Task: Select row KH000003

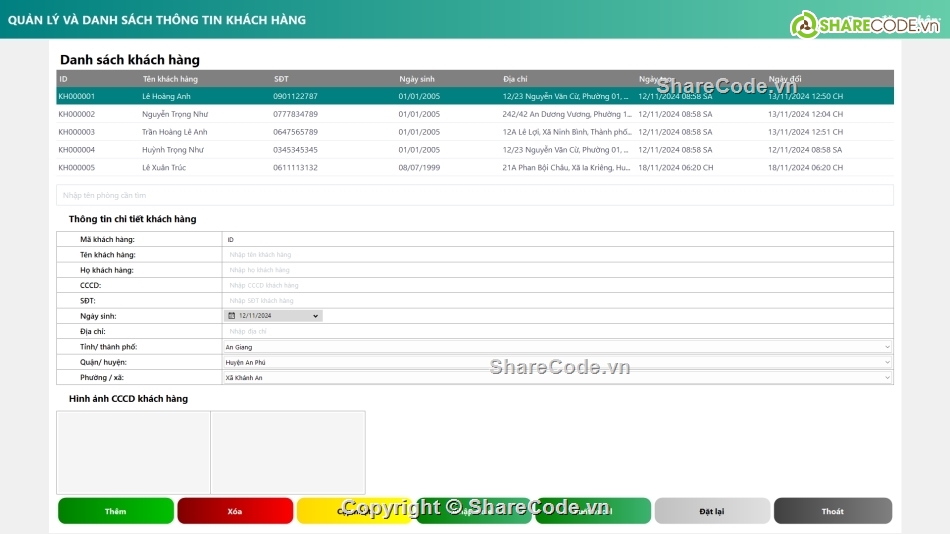Action: [475, 132]
